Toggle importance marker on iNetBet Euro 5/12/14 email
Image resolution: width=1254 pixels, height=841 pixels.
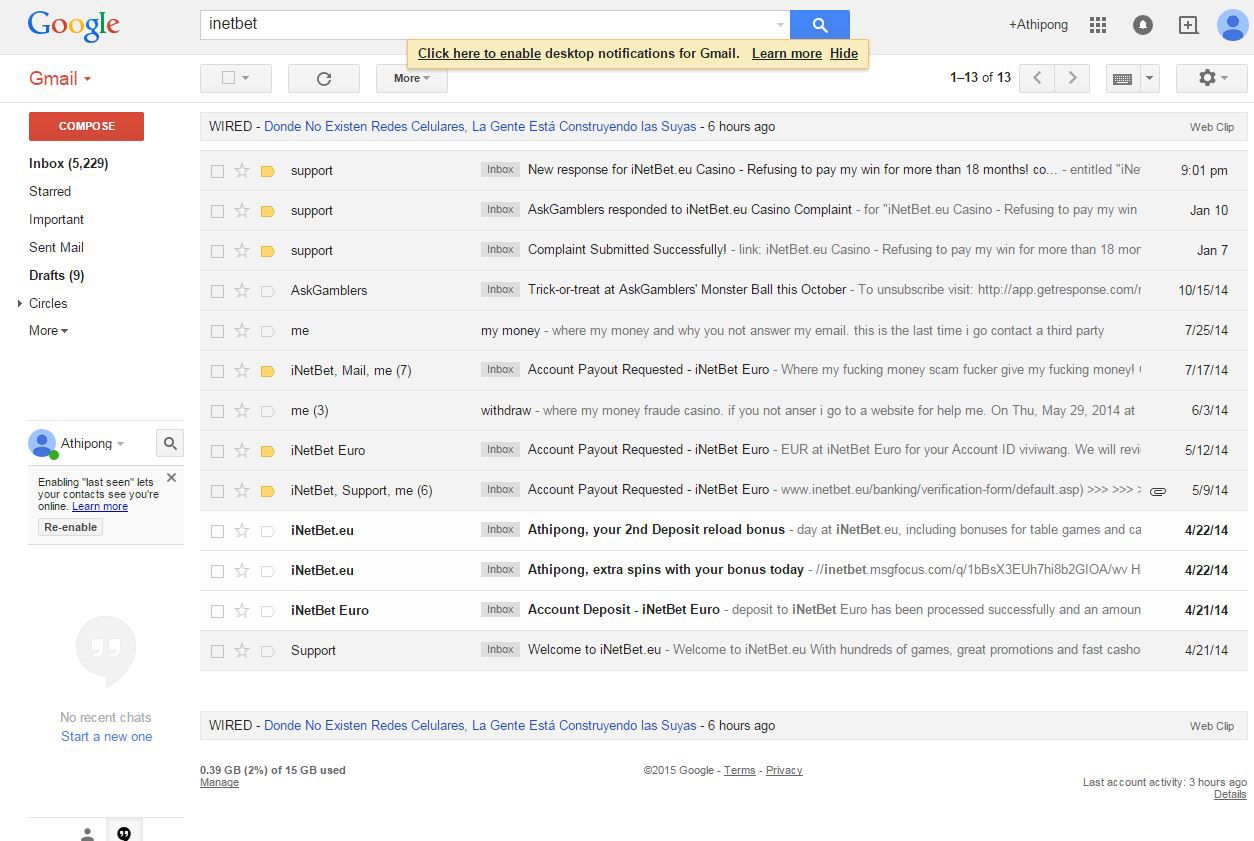pyautogui.click(x=267, y=451)
